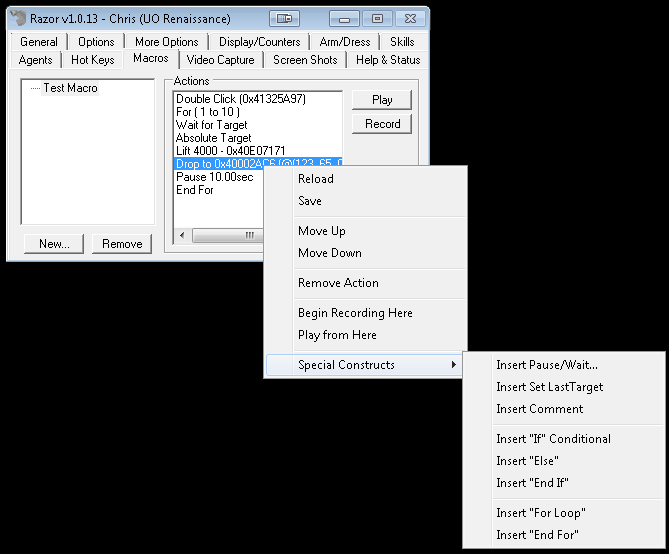Choose Insert "For Loop"
Image resolution: width=669 pixels, height=554 pixels.
564,513
